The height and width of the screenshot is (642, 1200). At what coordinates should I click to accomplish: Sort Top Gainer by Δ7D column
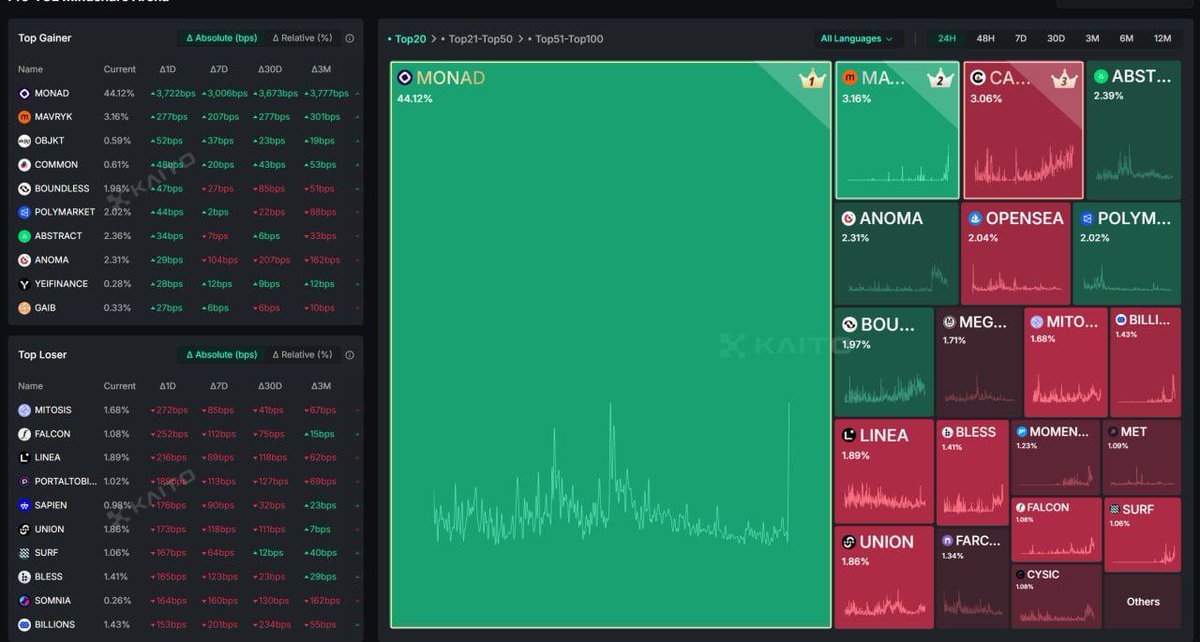pos(218,69)
